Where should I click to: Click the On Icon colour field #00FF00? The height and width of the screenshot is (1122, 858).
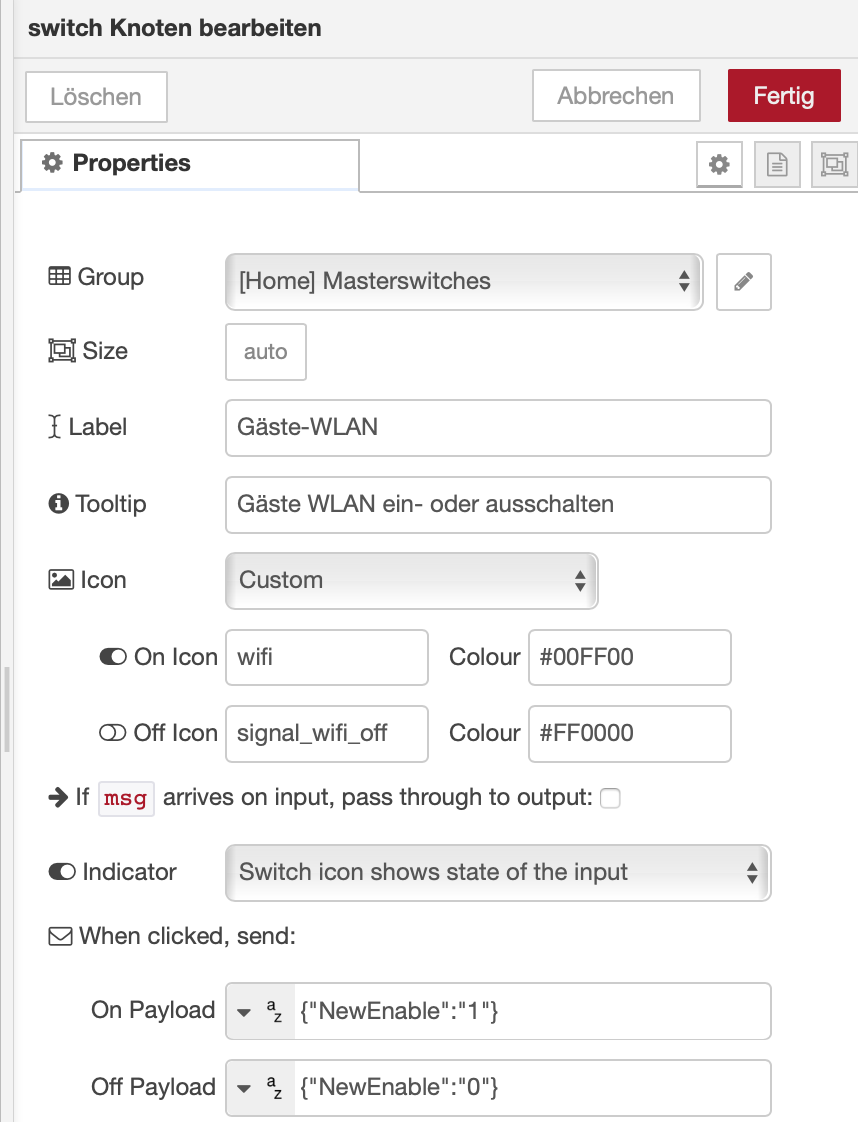[630, 657]
